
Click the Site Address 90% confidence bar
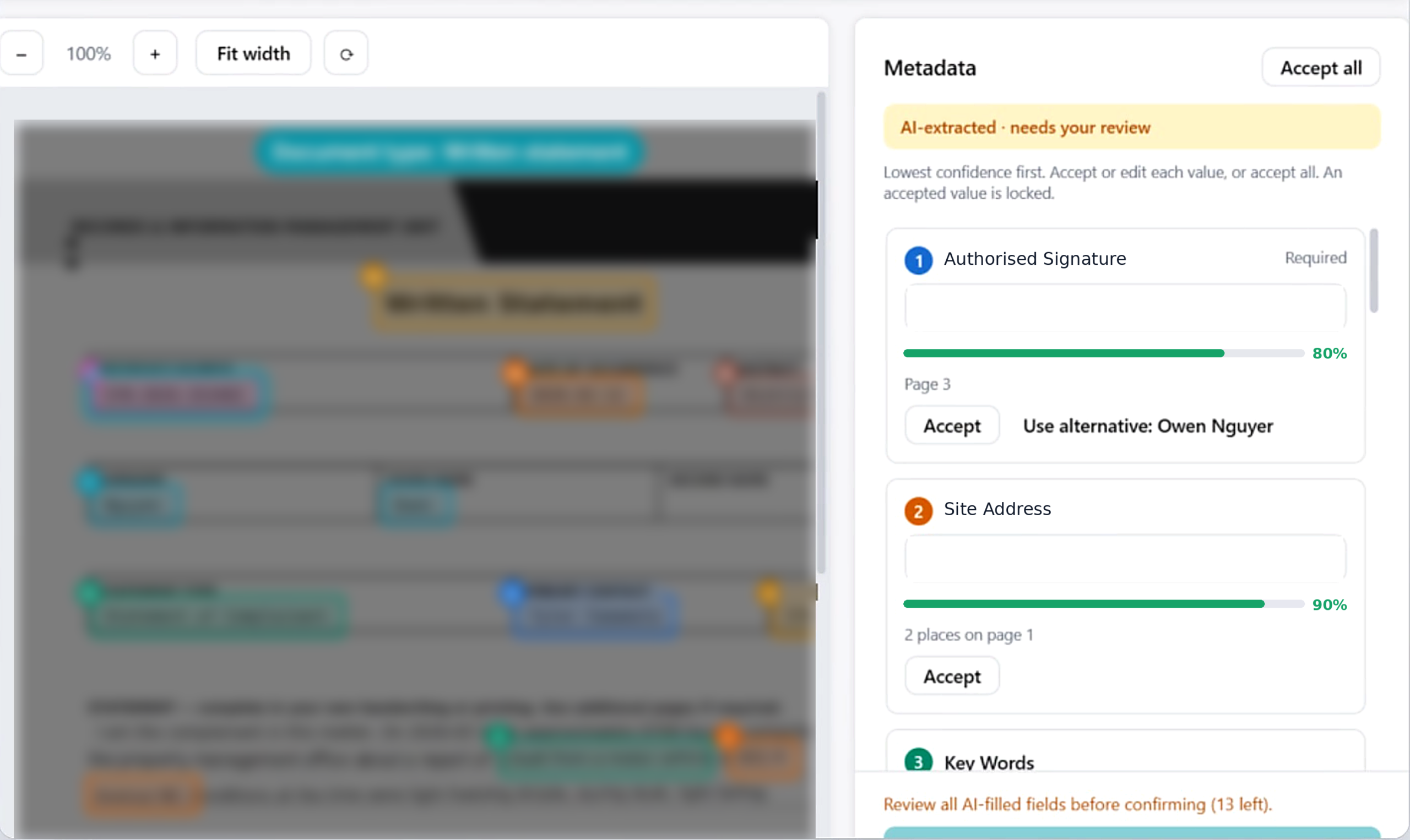[x=1104, y=604]
